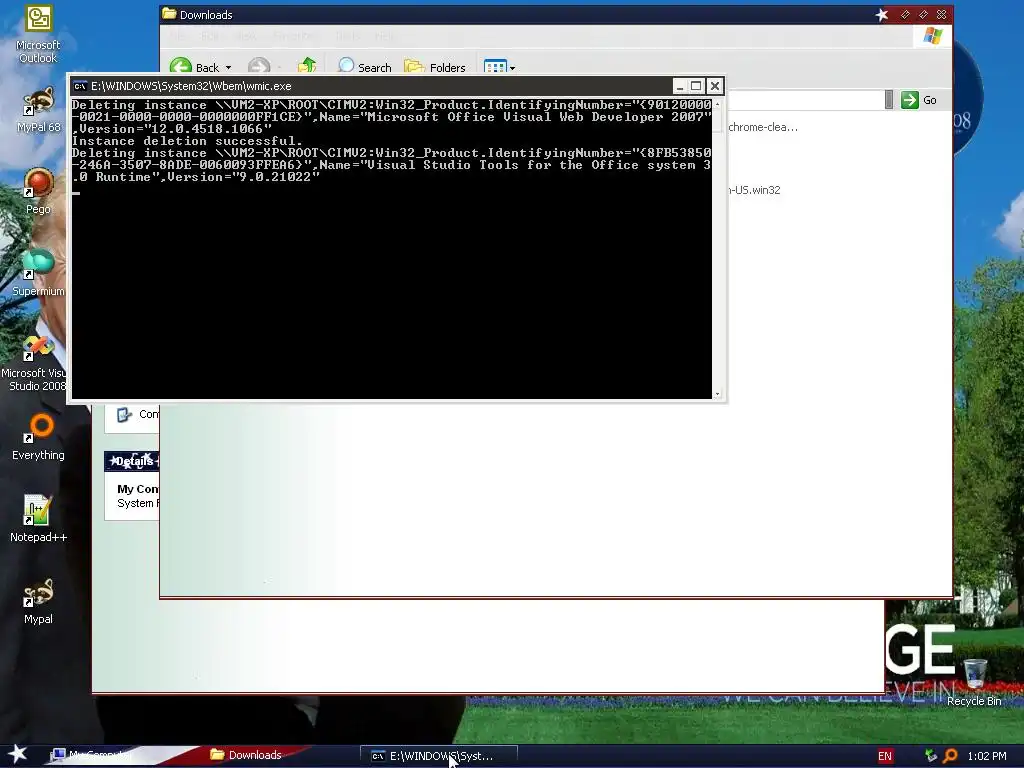Click the Windows flag logo in Downloads
The image size is (1024, 768).
[933, 36]
